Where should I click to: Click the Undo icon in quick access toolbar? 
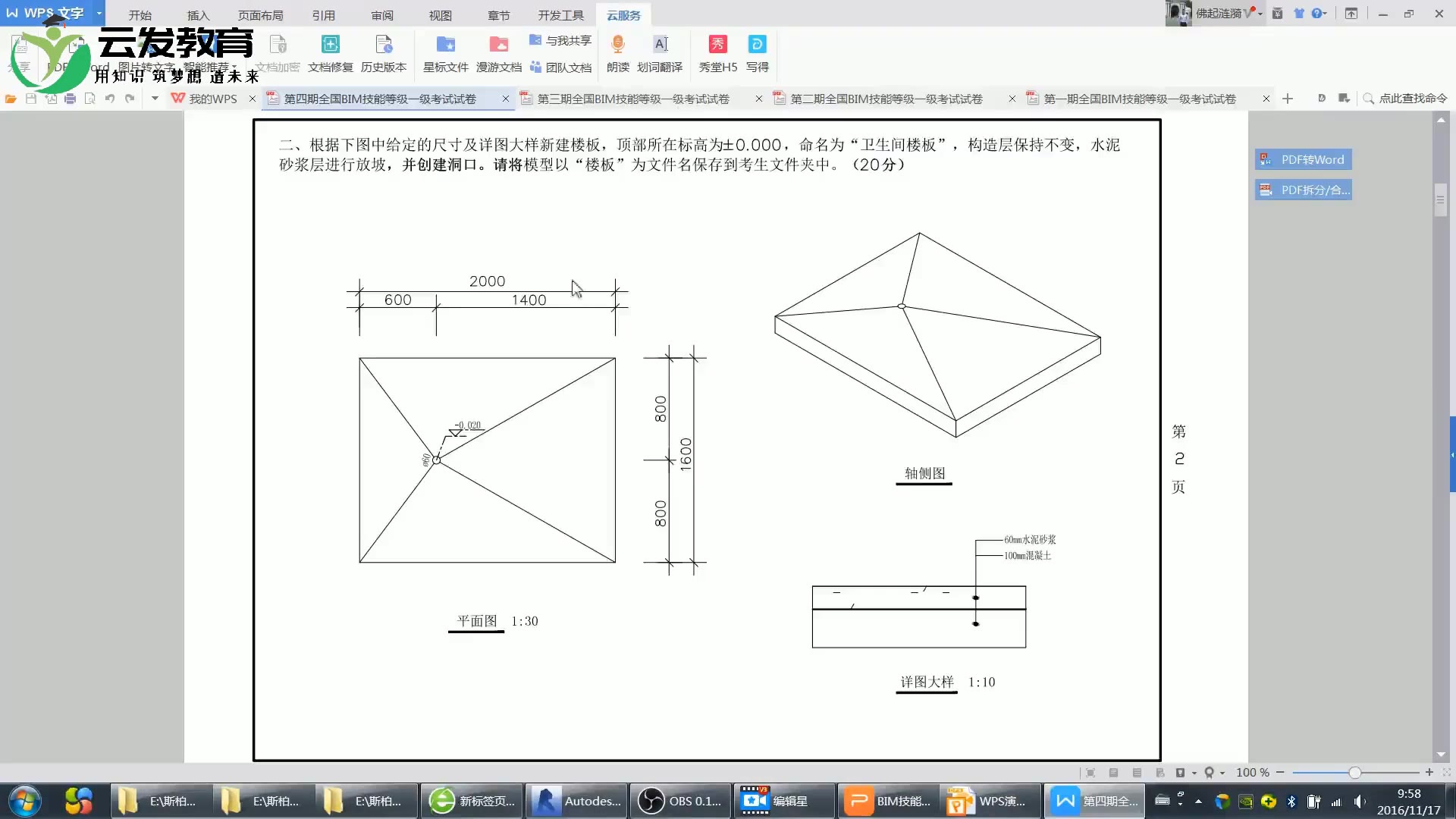coord(111,99)
